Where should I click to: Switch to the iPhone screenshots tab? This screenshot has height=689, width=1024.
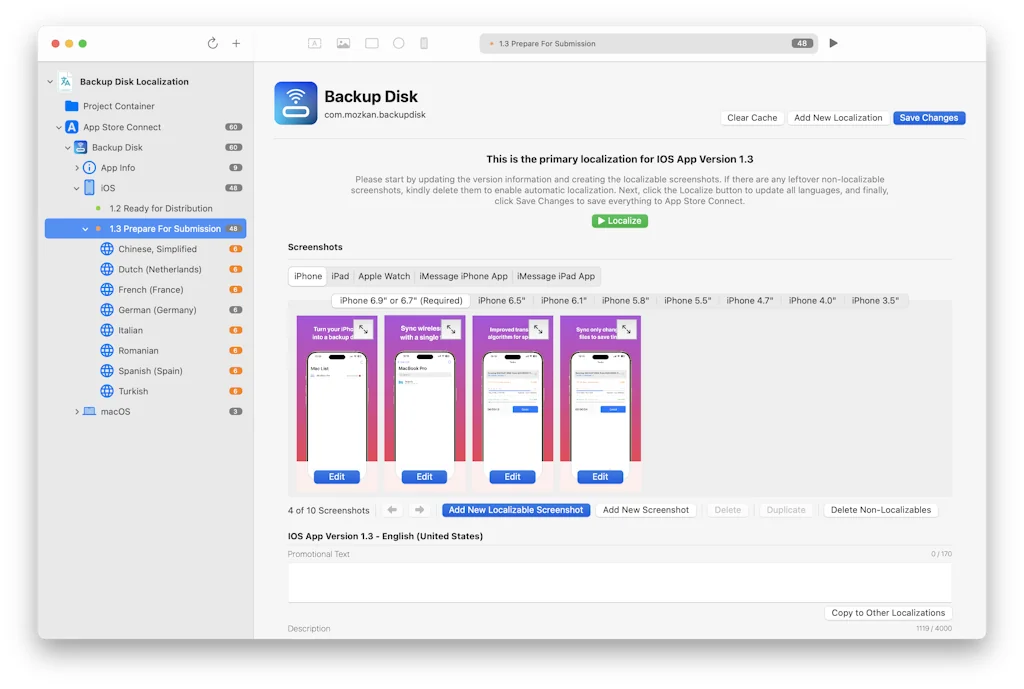[308, 276]
